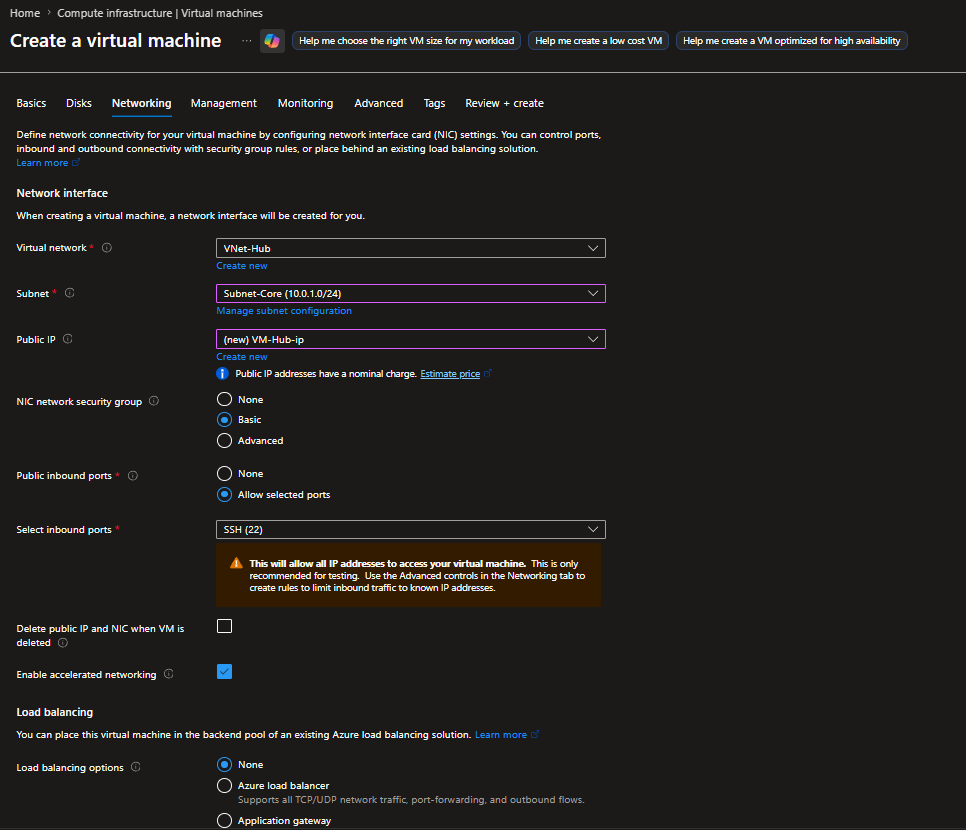This screenshot has width=966, height=830.
Task: Switch to the Networking tab
Action: [x=142, y=103]
